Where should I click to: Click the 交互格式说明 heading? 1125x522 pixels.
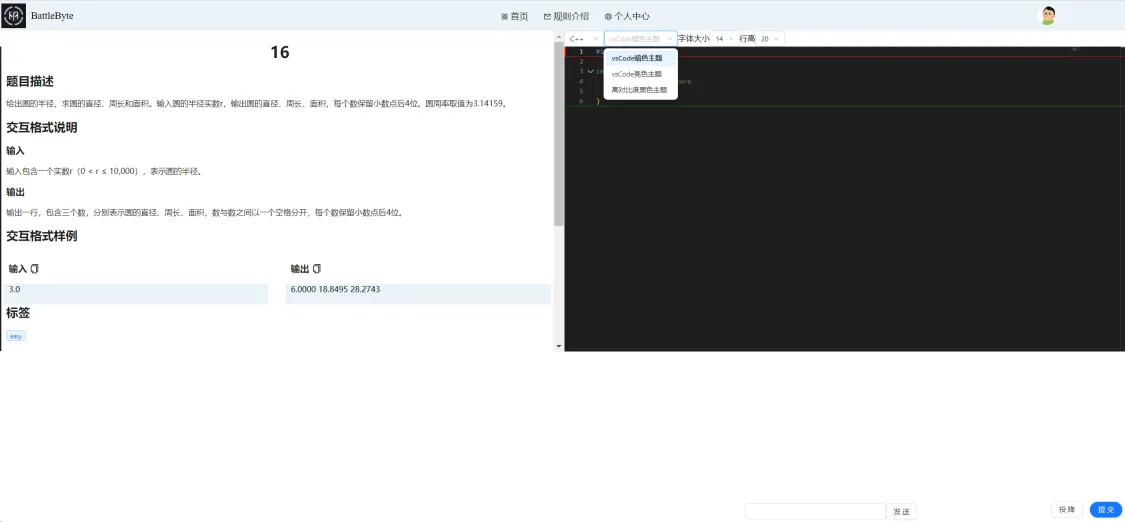(42, 128)
